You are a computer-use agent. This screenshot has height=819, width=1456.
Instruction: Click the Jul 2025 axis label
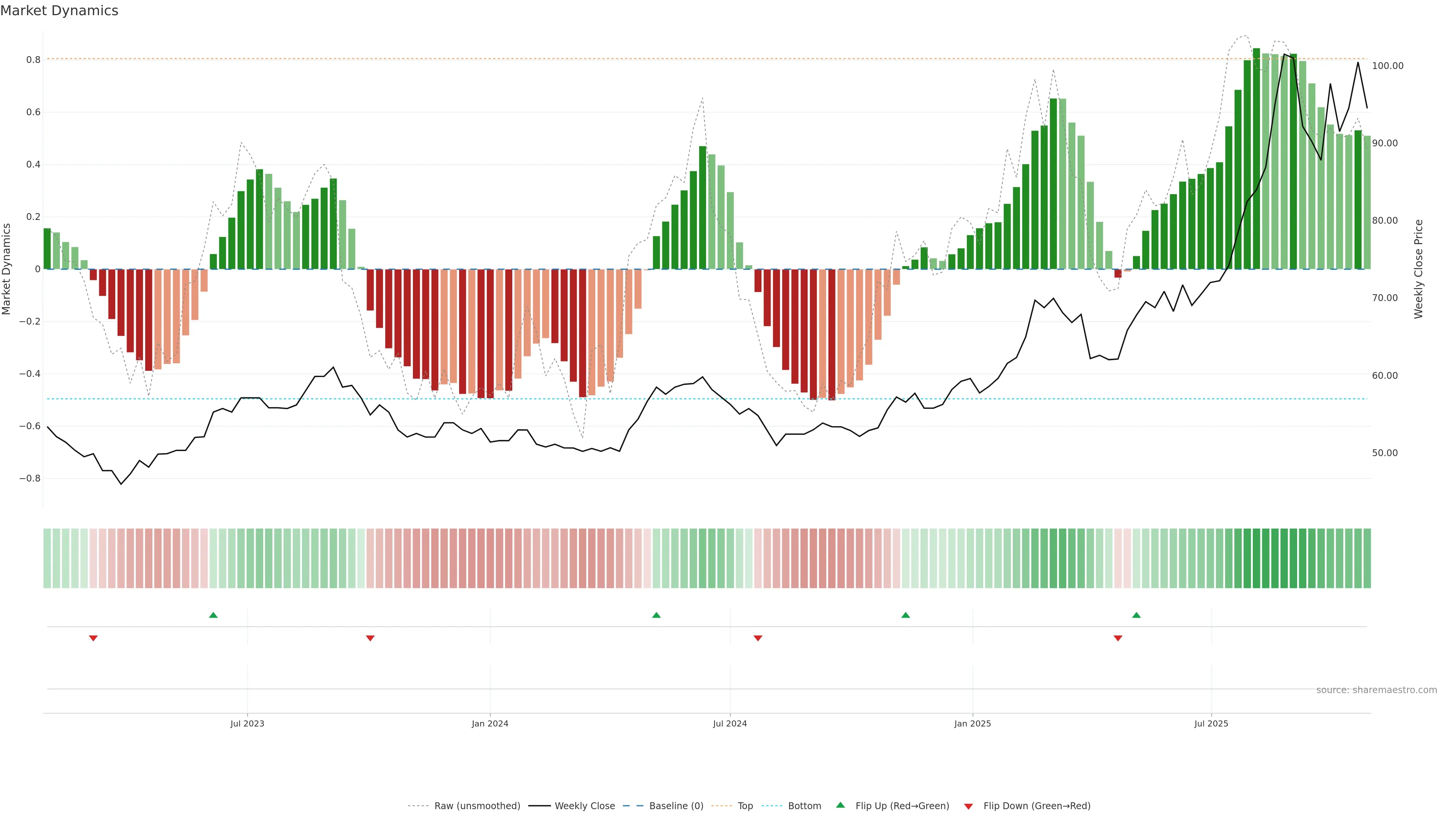pos(1211,723)
